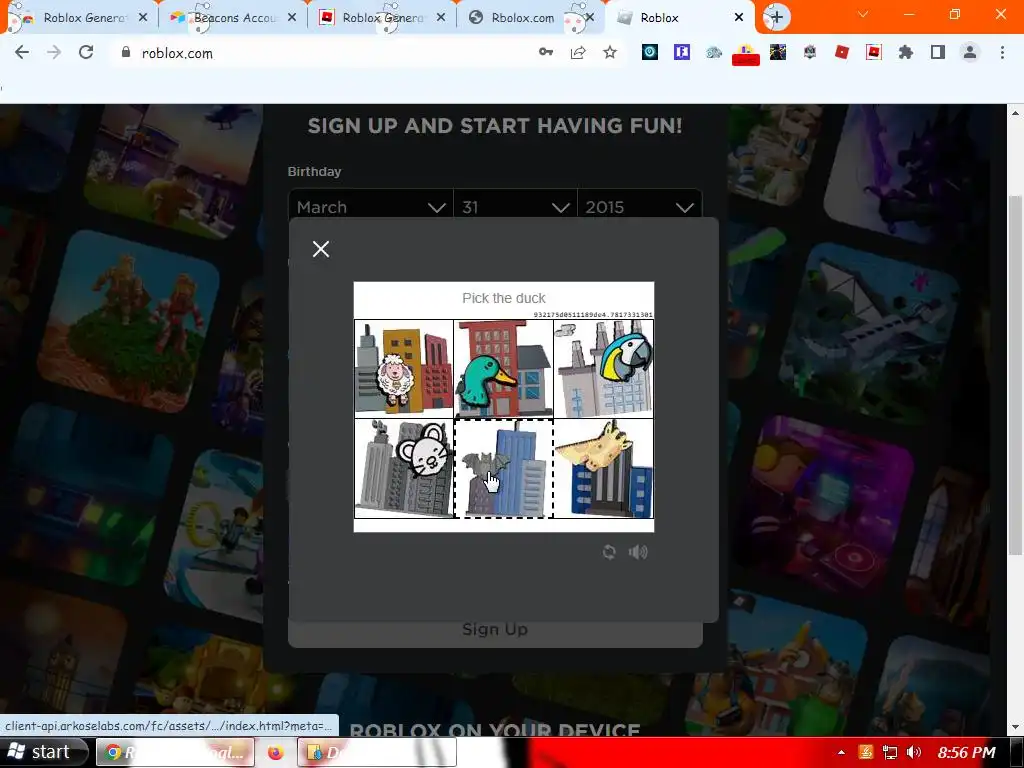Open the Chrome profile avatar icon
This screenshot has height=768, width=1024.
pyautogui.click(x=970, y=52)
